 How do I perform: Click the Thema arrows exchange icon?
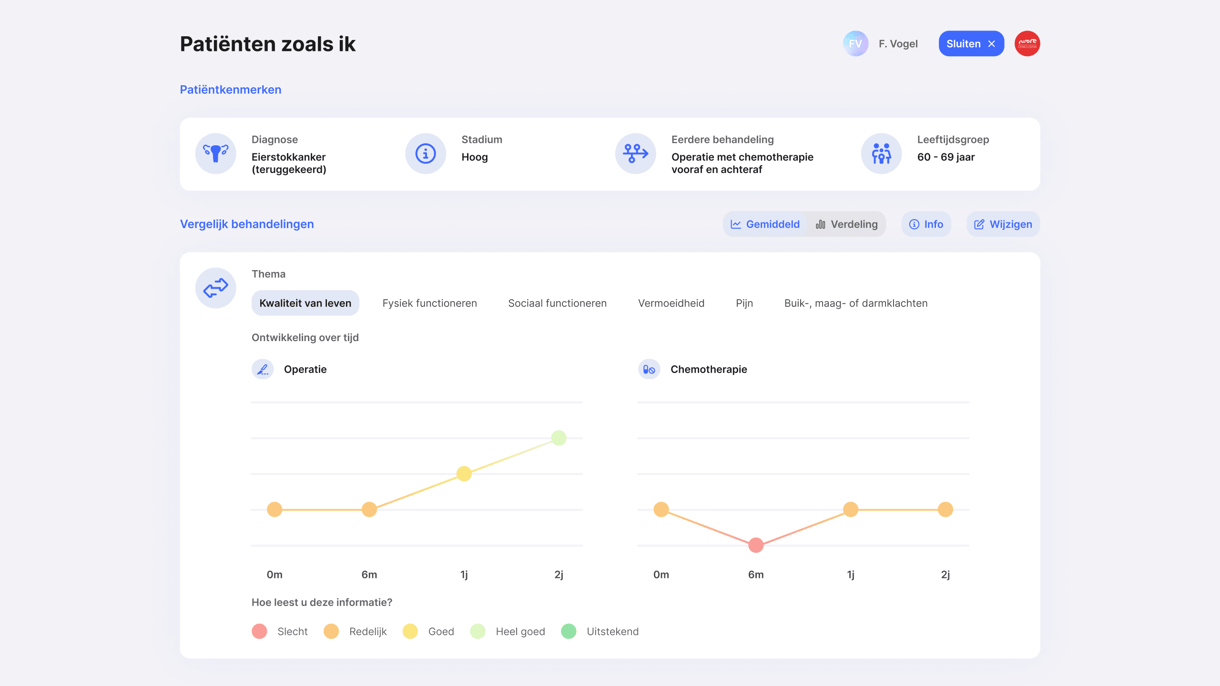[215, 288]
